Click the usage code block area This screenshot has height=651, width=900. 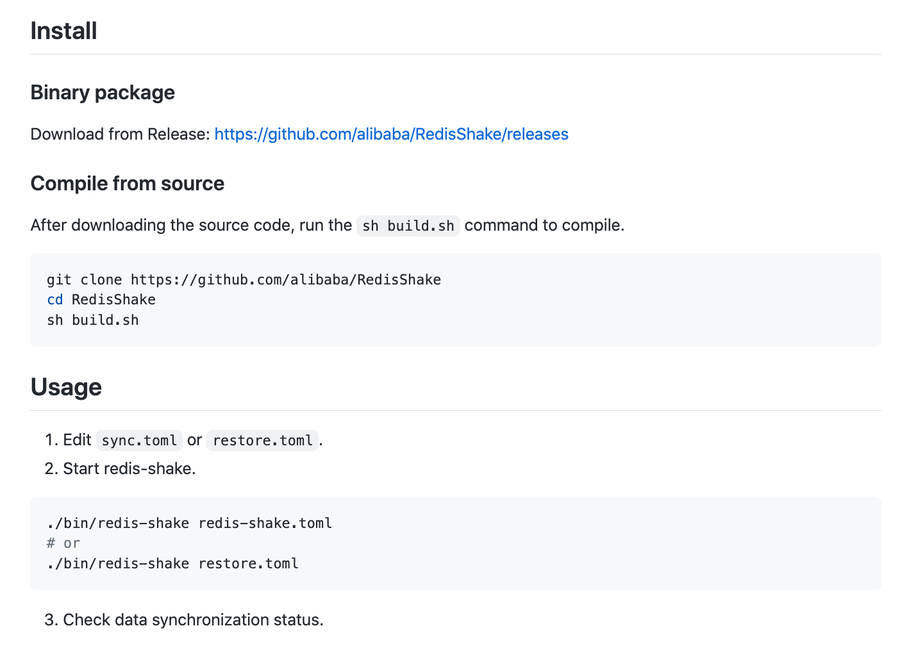(x=456, y=543)
